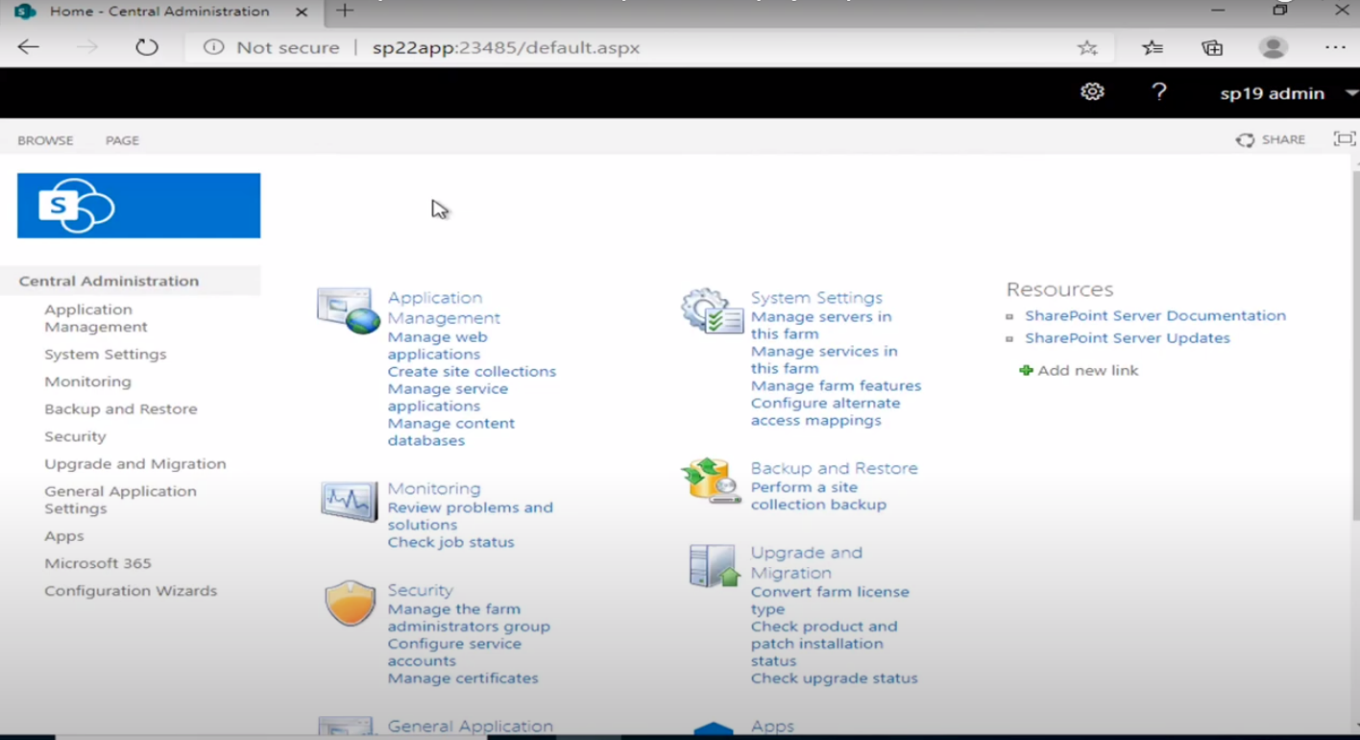This screenshot has height=740, width=1360.
Task: Click the green plus beside Add new link
Action: 1025,370
